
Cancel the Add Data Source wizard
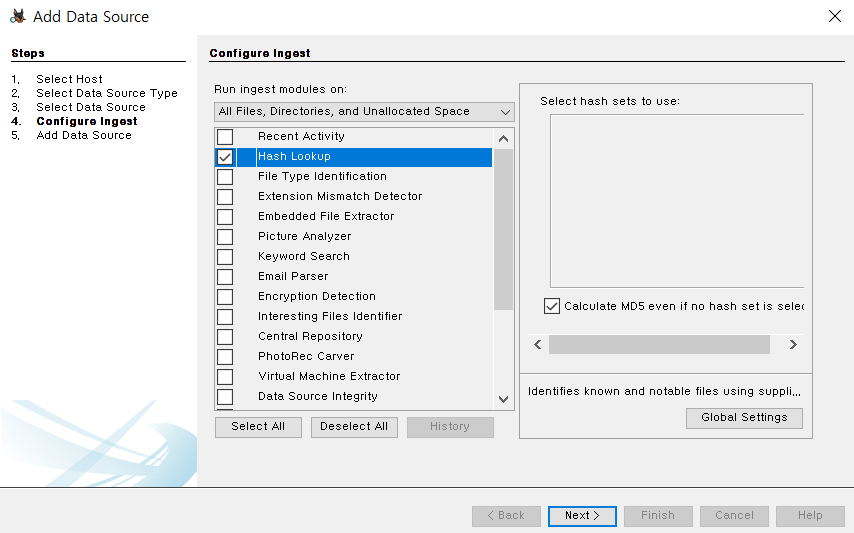(x=734, y=516)
